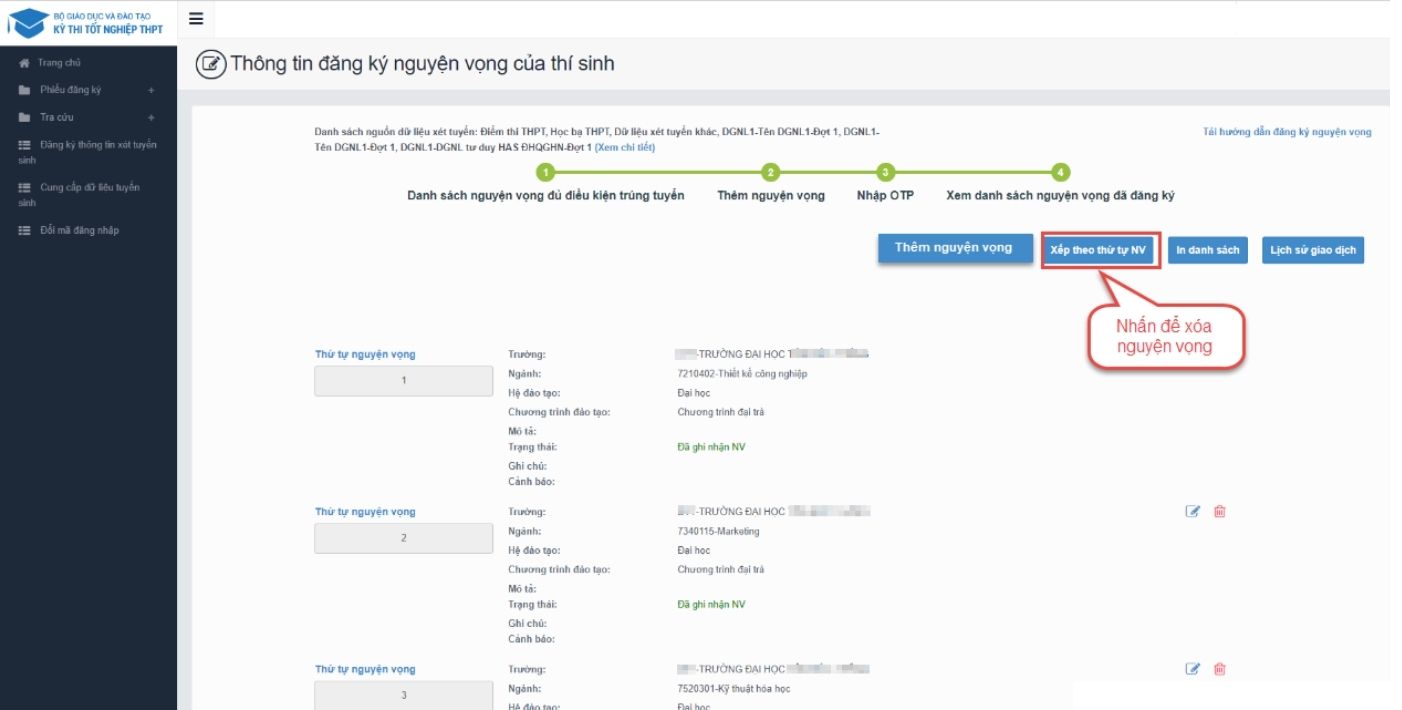
Task: Open Đổi mã đăng nhập menu item
Action: click(78, 230)
